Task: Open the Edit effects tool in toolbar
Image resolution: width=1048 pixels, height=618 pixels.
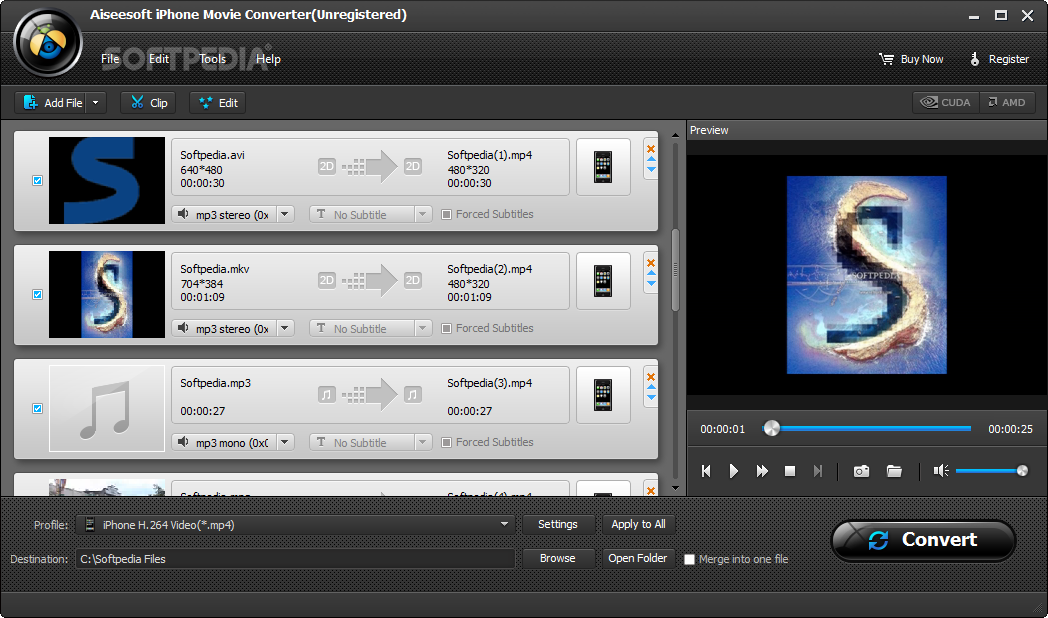Action: [x=218, y=102]
